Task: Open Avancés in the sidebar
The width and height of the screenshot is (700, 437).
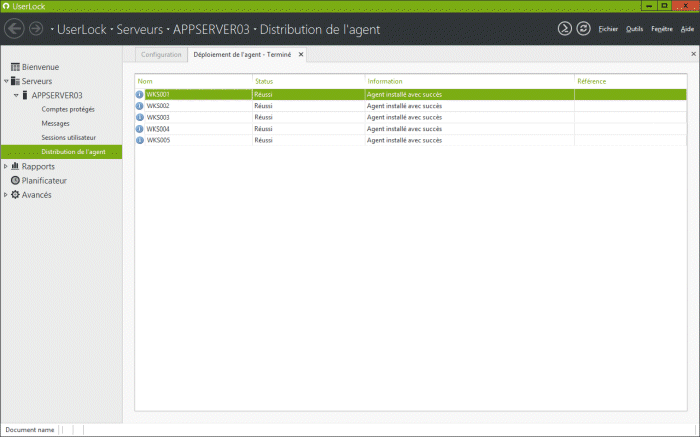Action: [36, 195]
